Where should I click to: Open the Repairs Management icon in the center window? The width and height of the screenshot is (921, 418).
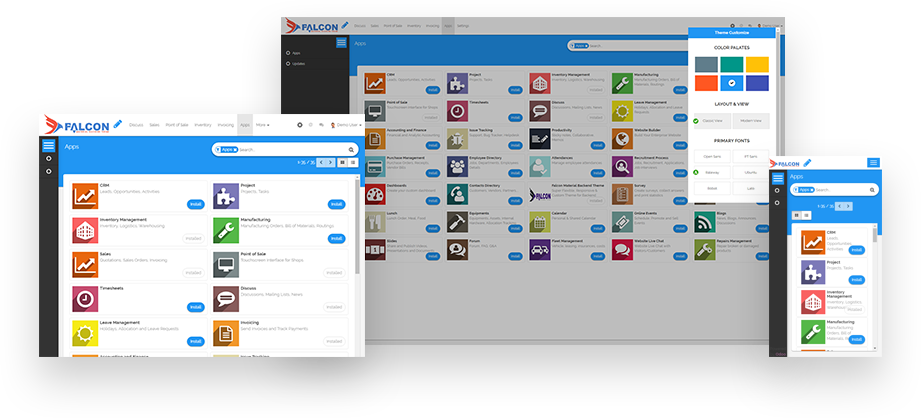point(704,249)
